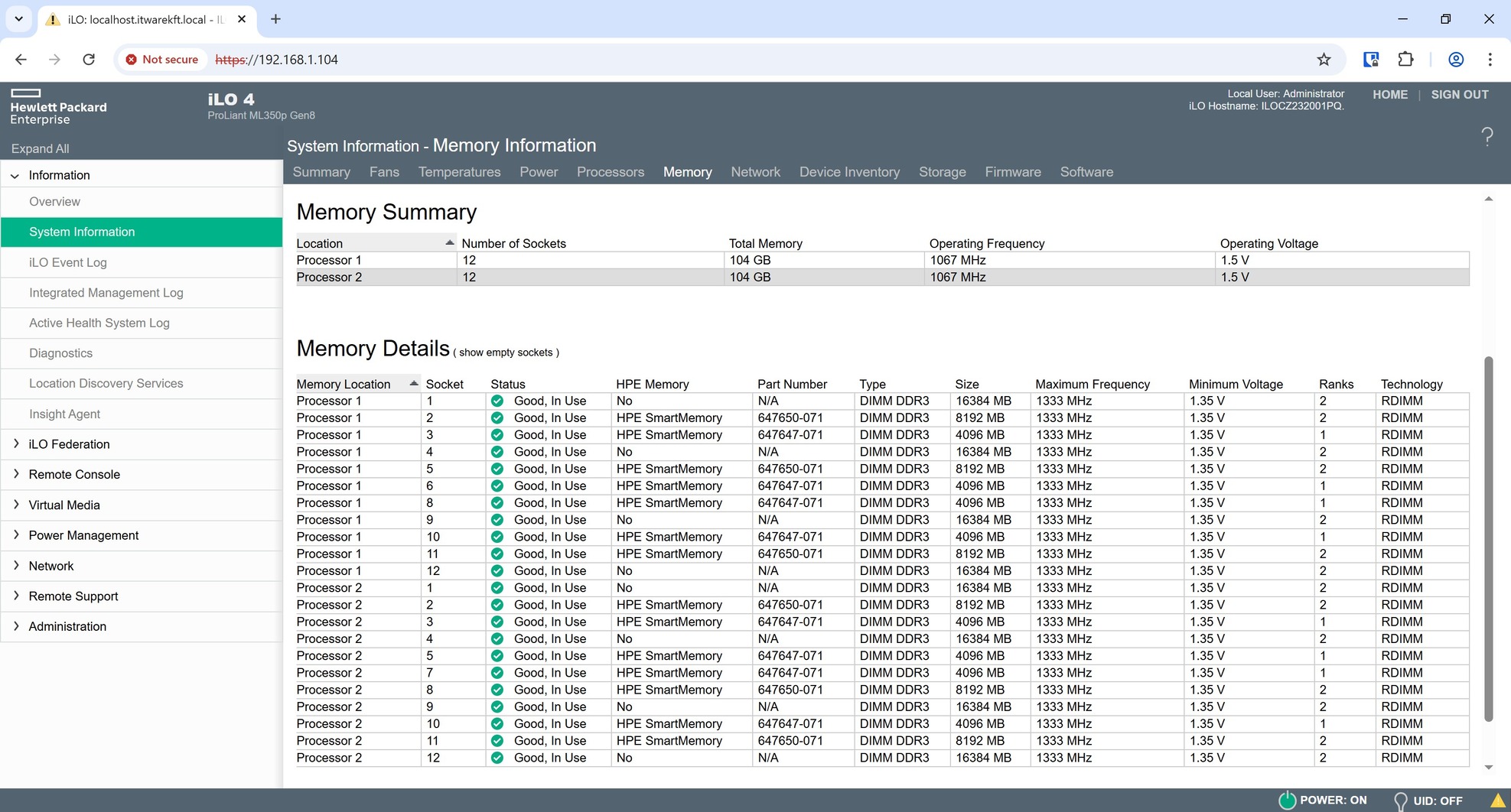Click the browser forward arrow

coord(54,60)
